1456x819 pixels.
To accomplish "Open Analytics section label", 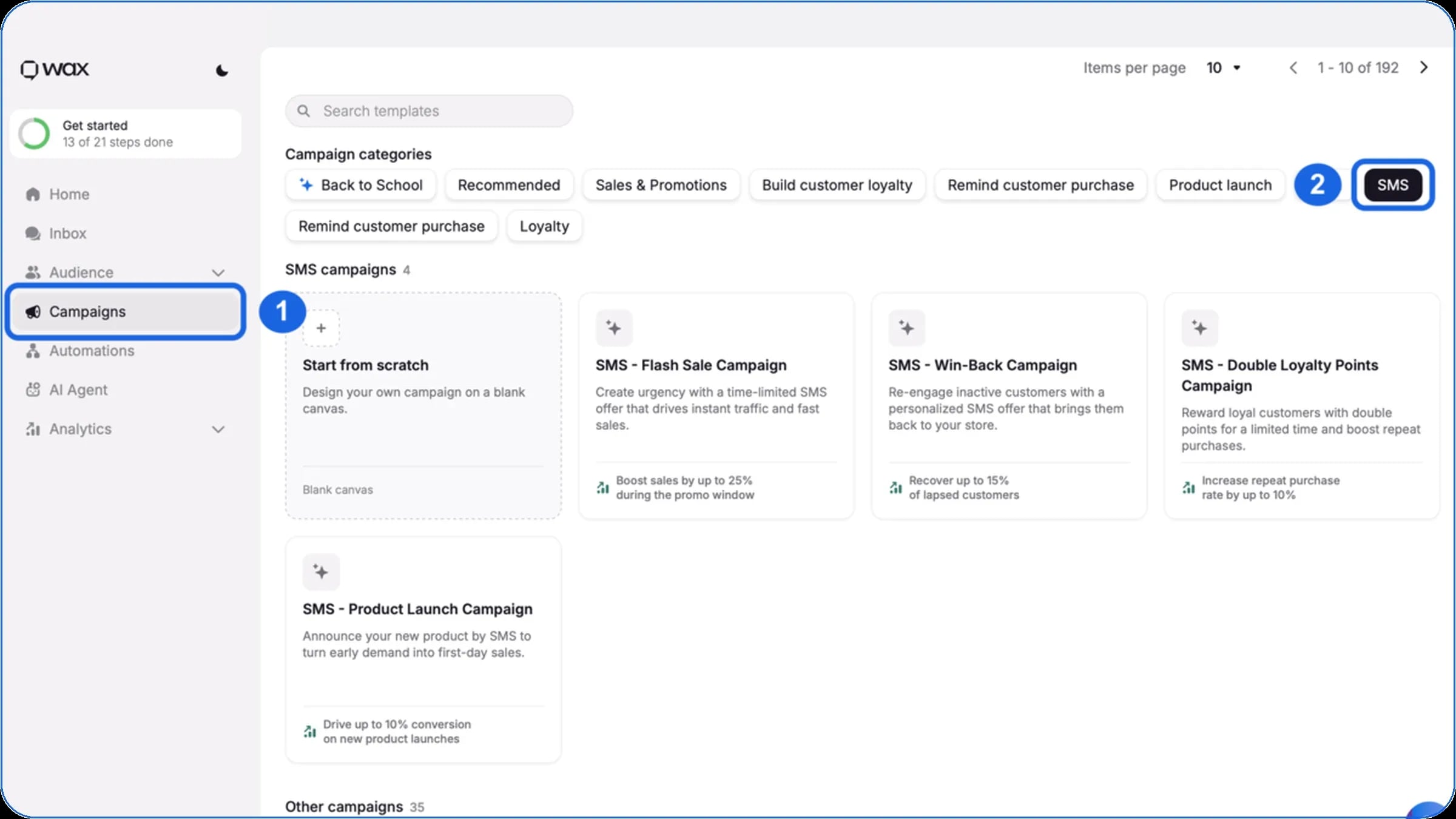I will click(x=81, y=429).
